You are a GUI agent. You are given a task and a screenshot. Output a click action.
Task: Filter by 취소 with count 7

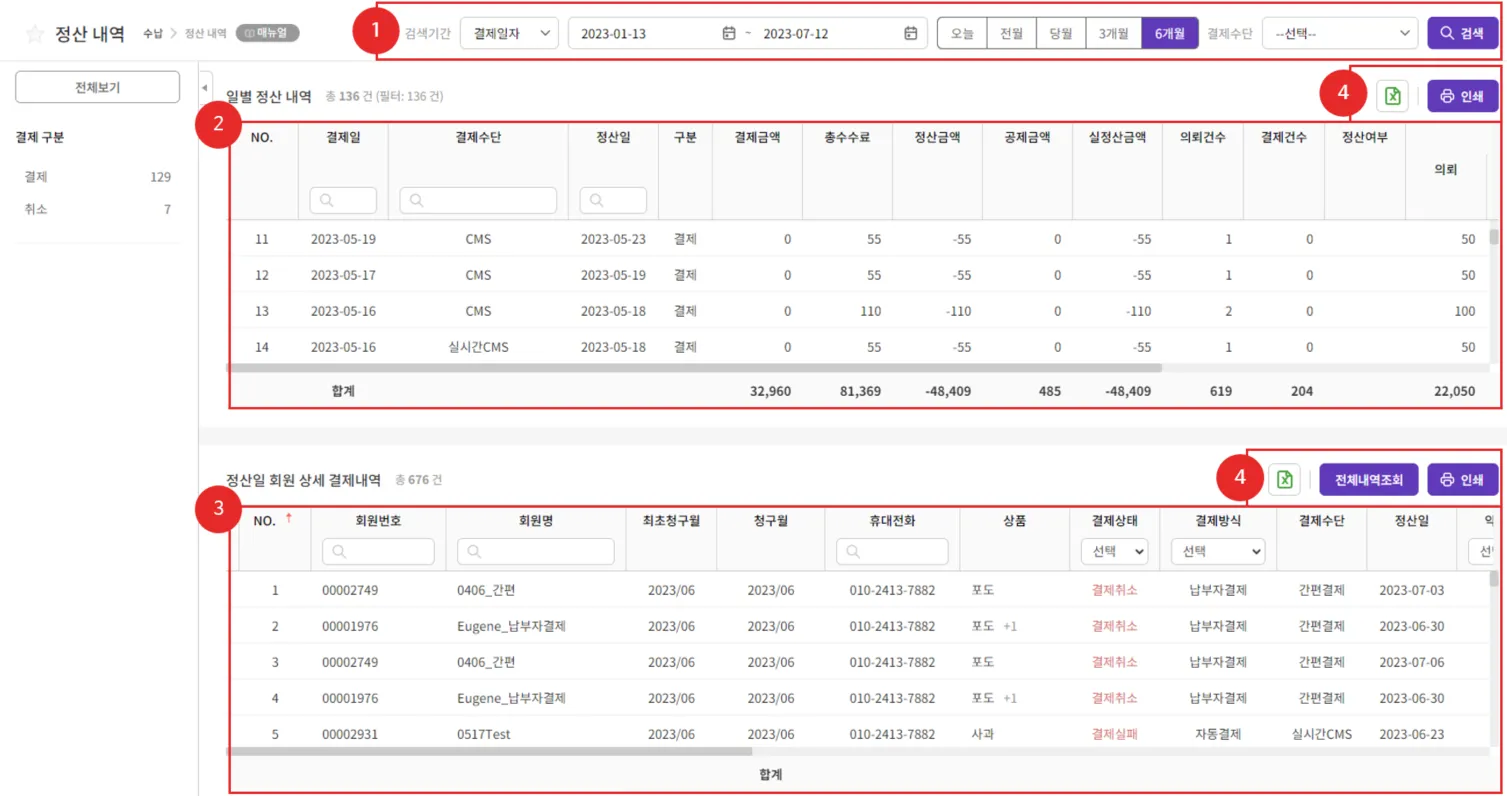pyautogui.click(x=97, y=209)
